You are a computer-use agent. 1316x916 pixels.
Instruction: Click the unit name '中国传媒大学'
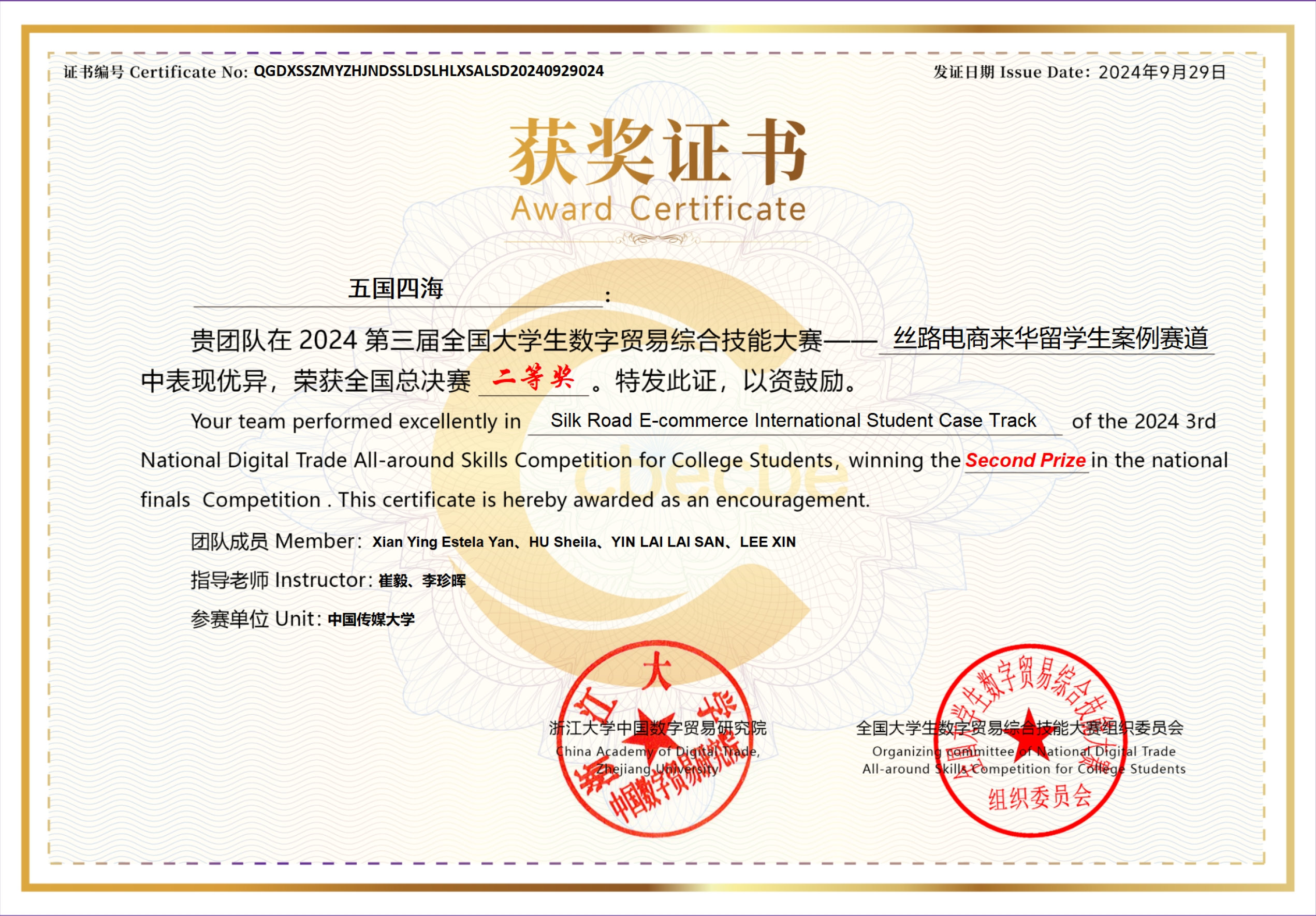point(371,619)
